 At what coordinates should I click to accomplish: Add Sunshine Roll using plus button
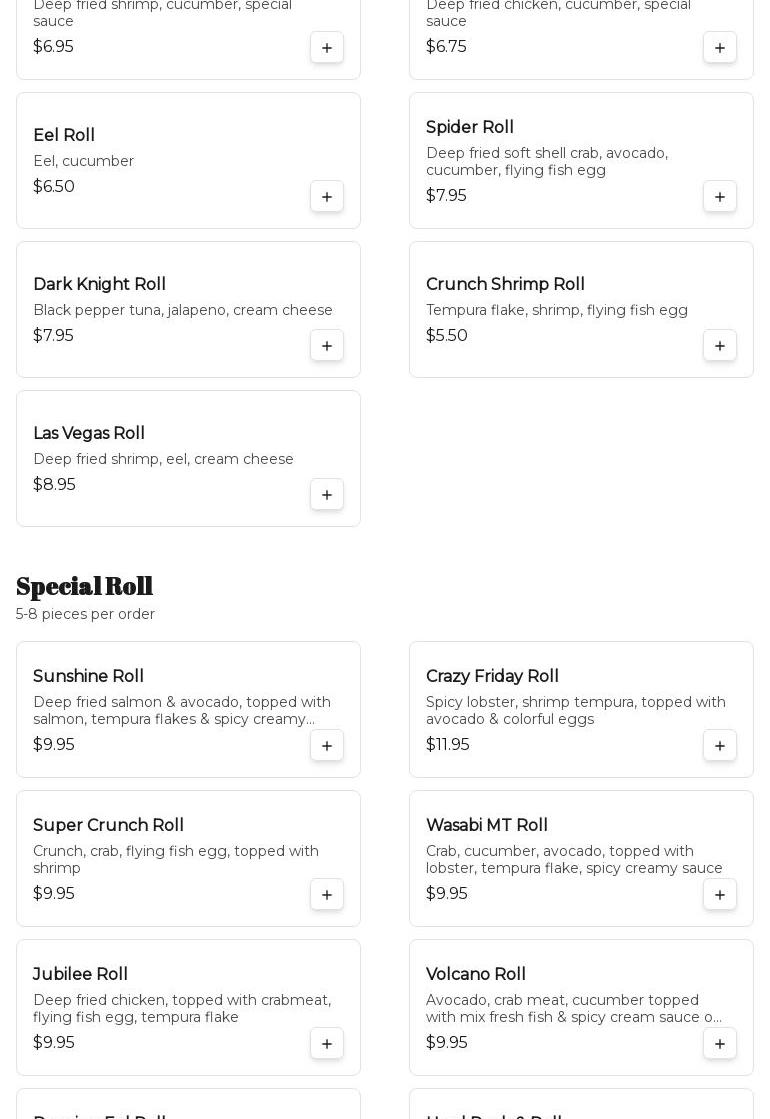point(327,746)
